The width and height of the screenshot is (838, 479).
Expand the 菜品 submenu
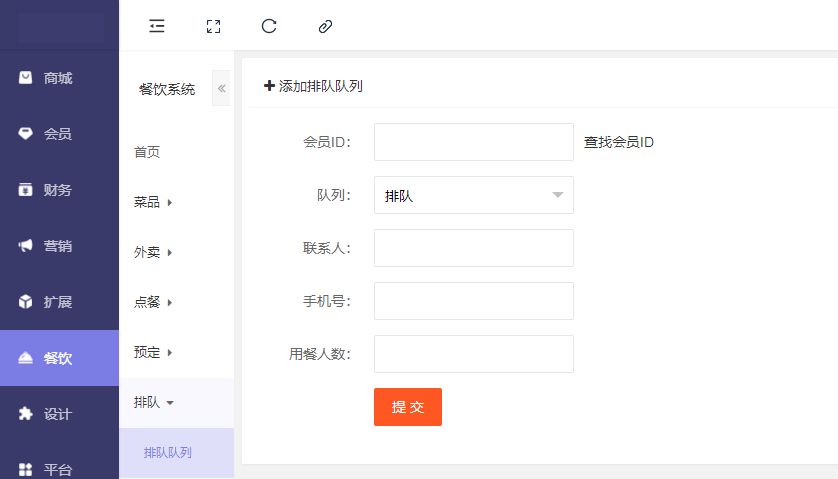pos(153,202)
